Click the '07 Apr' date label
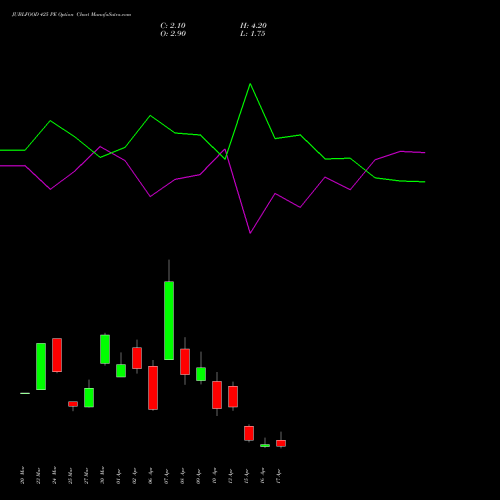Viewport: 500px width, 500px height. [166, 476]
